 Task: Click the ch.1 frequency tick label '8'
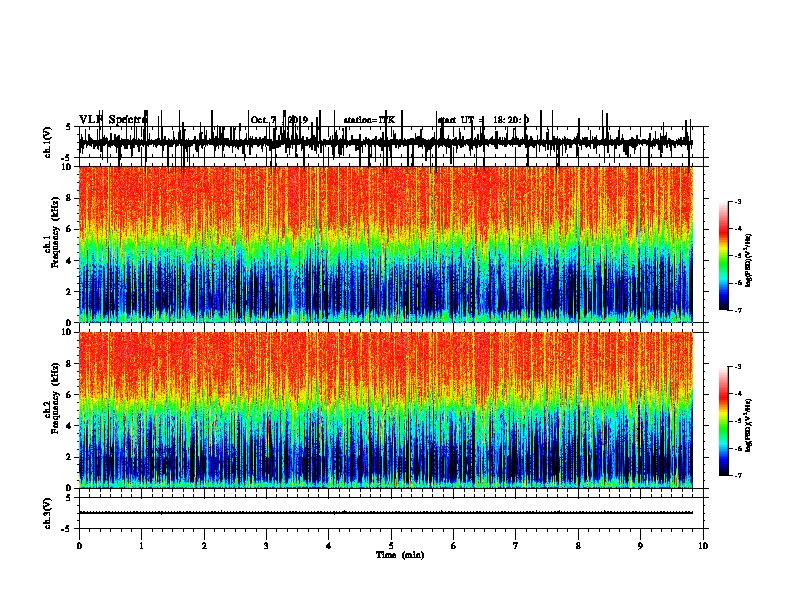[70, 198]
